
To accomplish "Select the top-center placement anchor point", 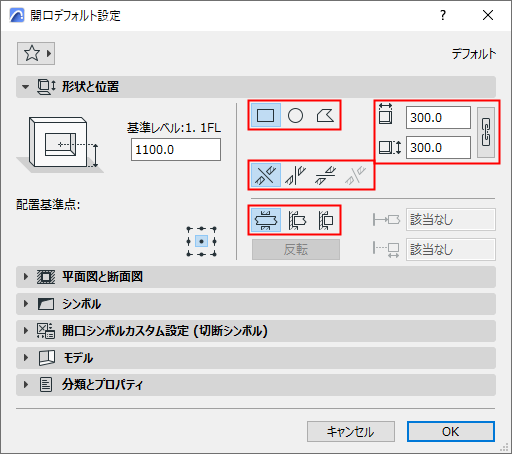I will point(201,229).
